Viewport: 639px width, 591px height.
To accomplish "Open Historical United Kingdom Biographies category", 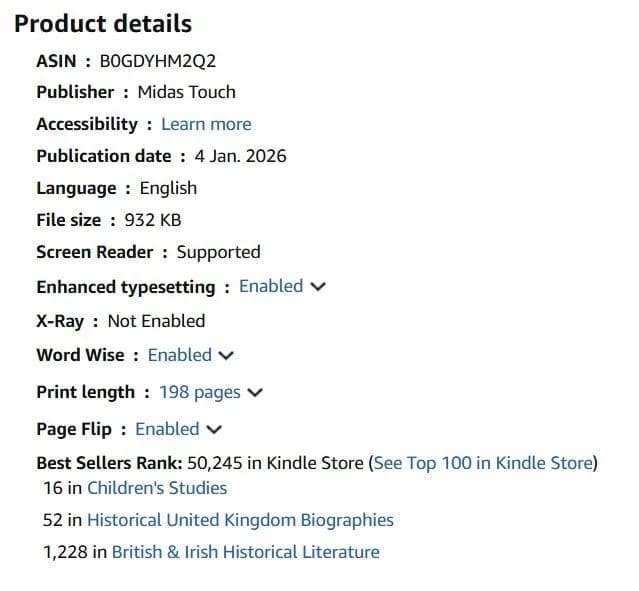I will point(240,520).
